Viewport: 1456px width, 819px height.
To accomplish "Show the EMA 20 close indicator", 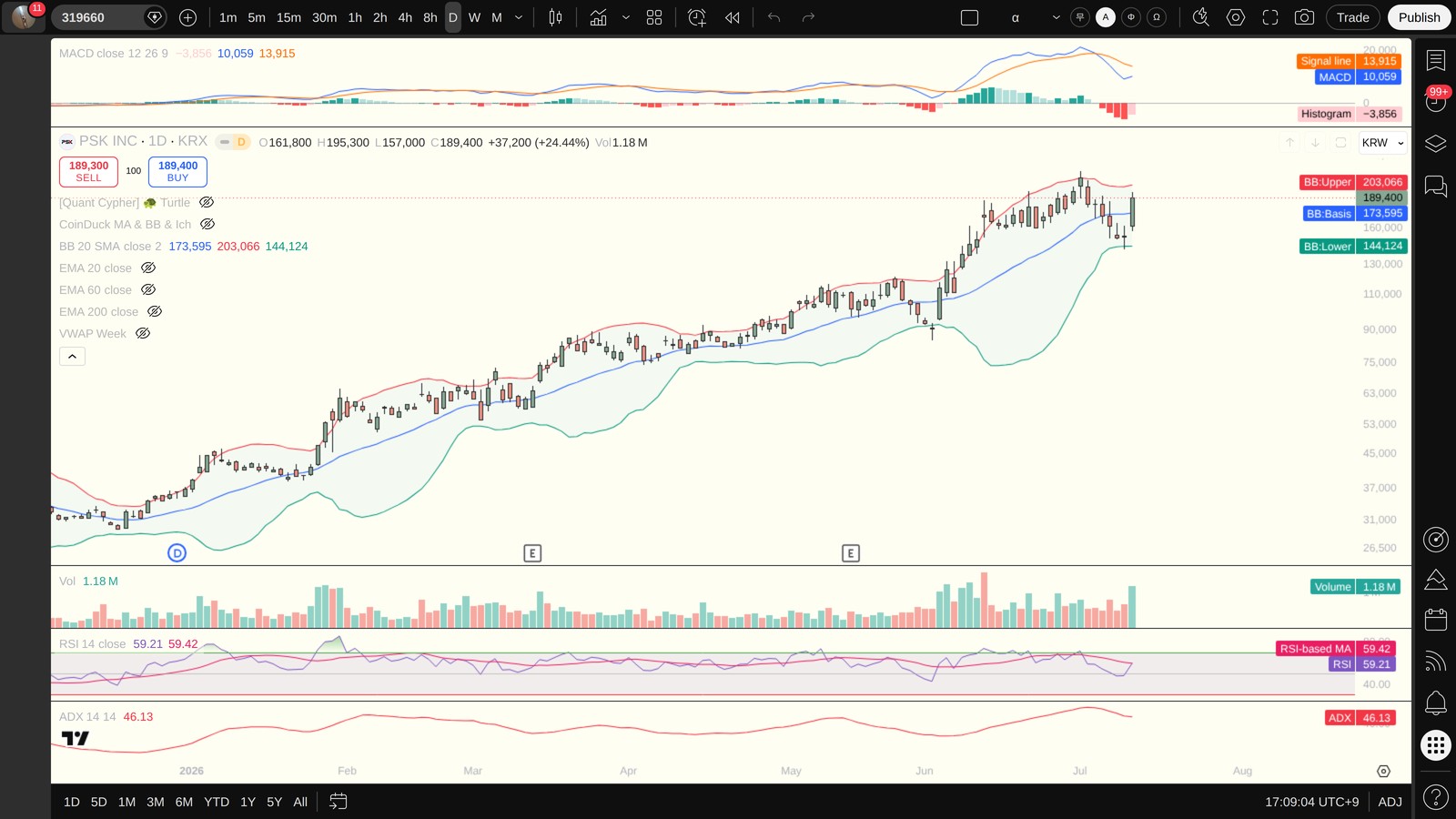I will [148, 268].
